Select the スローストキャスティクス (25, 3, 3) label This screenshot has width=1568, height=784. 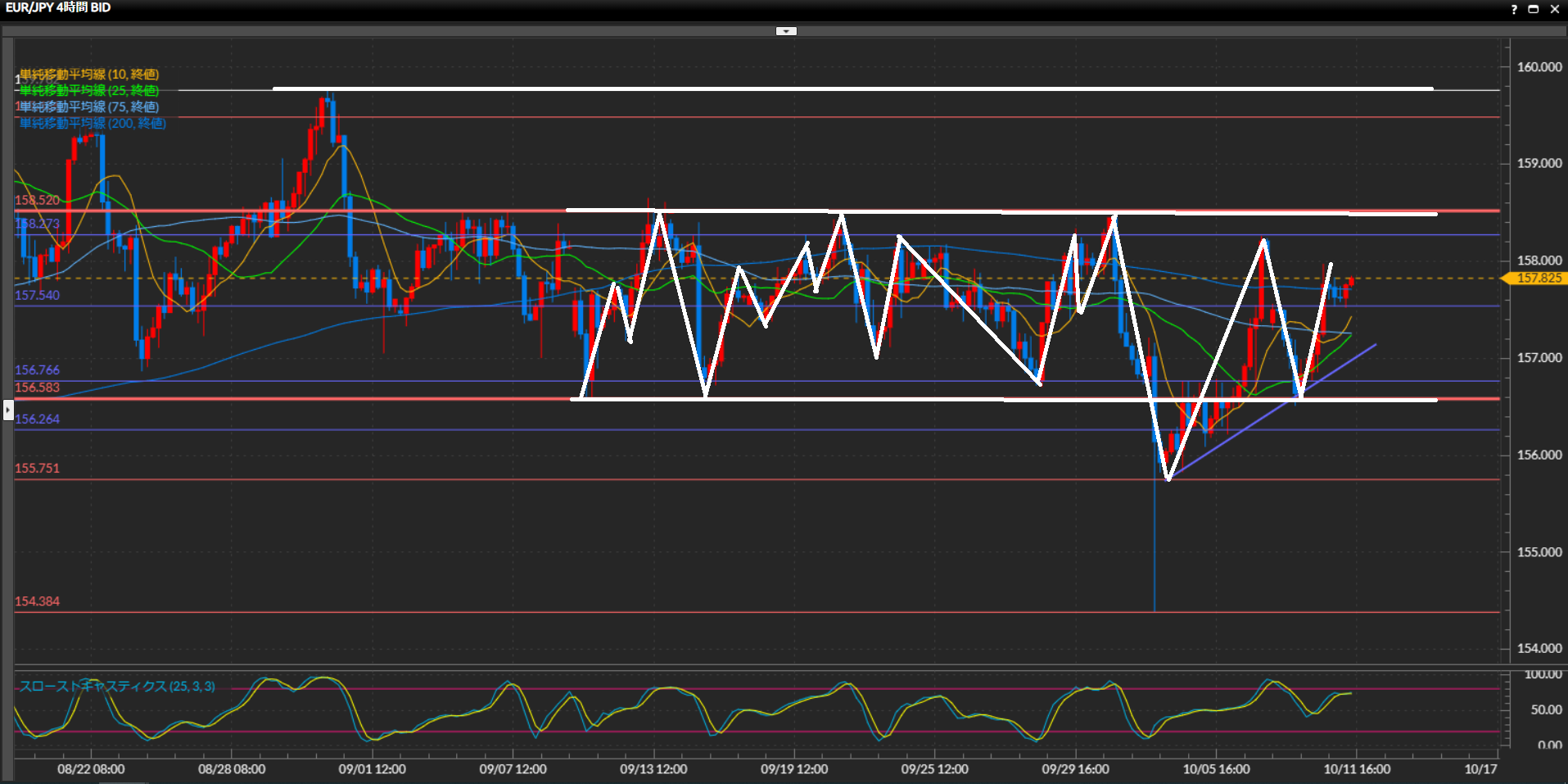[x=117, y=687]
